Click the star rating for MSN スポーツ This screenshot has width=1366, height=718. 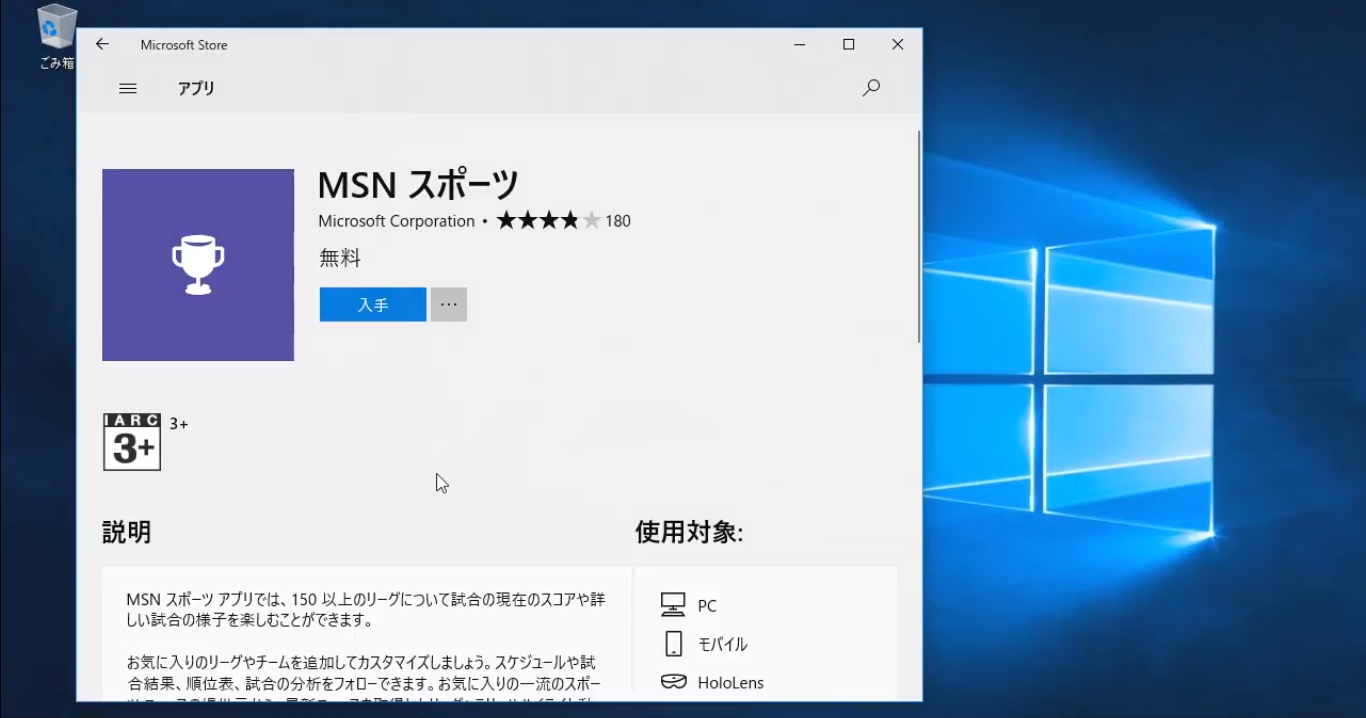pyautogui.click(x=549, y=221)
